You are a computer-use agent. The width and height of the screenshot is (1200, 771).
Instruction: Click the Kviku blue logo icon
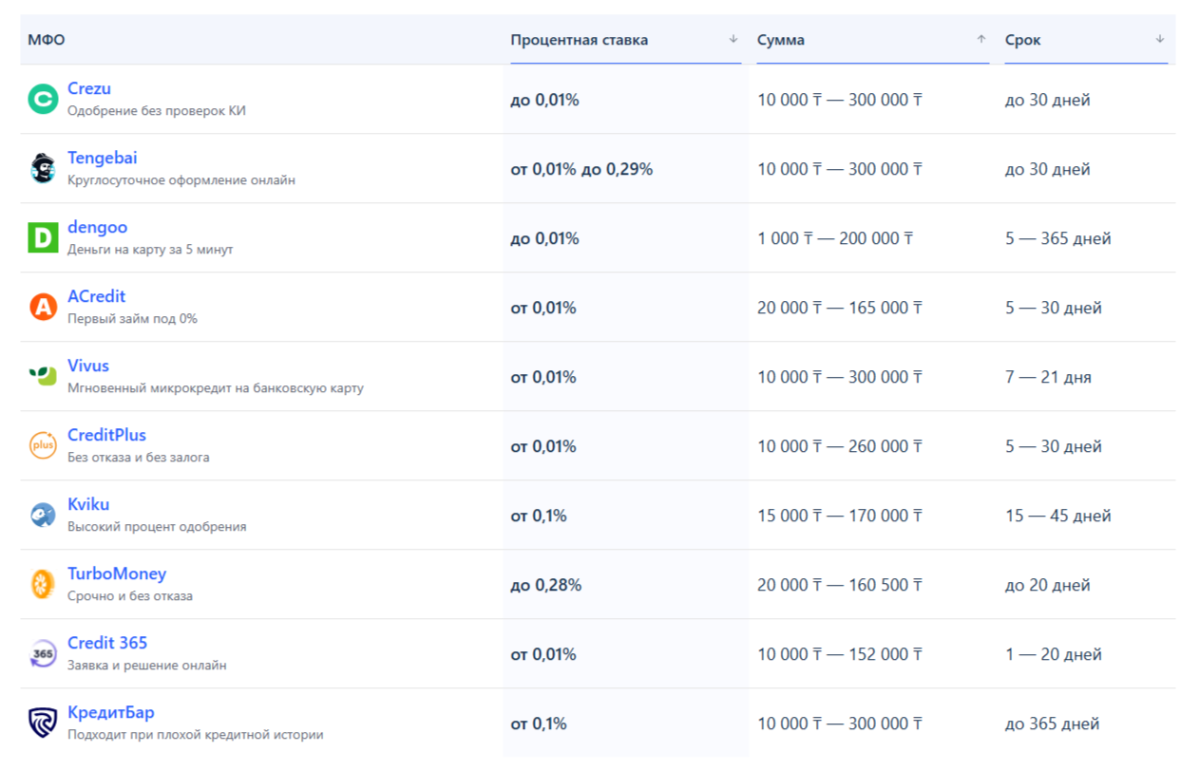(43, 515)
